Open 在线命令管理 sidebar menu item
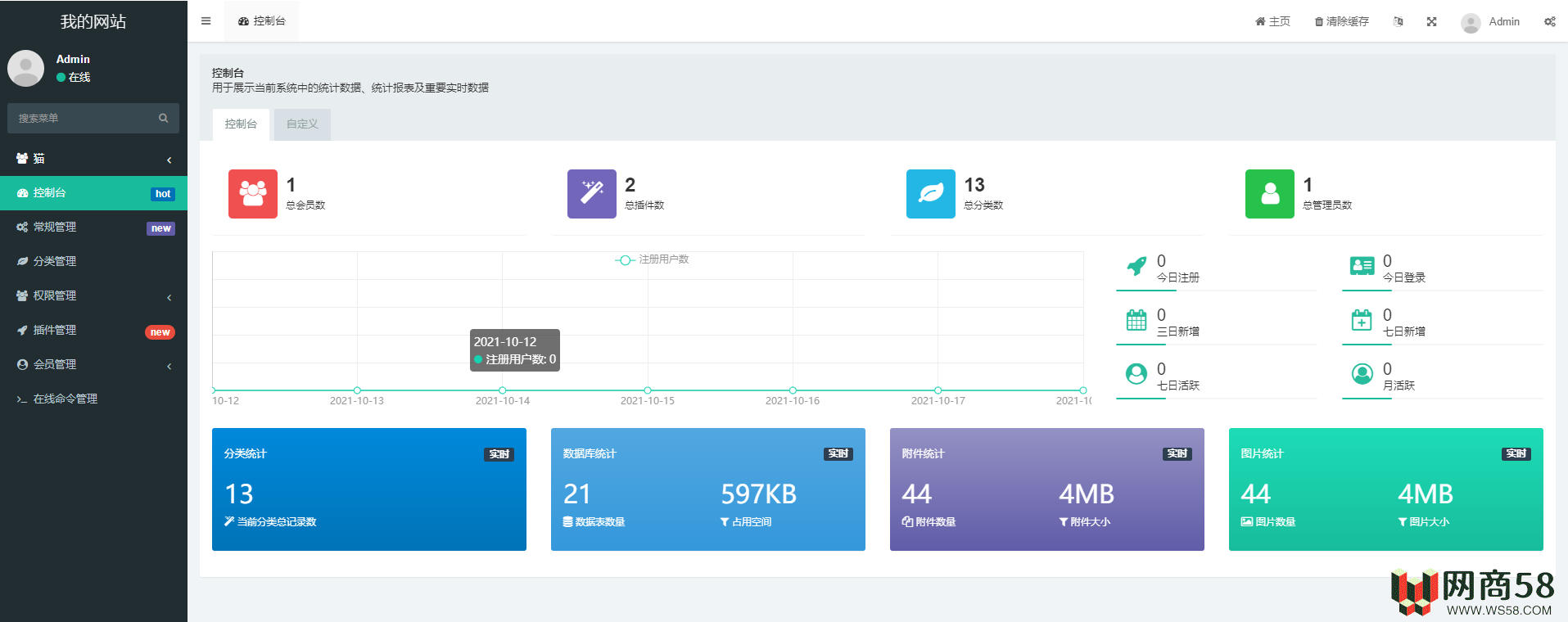The height and width of the screenshot is (622, 1568). (93, 399)
